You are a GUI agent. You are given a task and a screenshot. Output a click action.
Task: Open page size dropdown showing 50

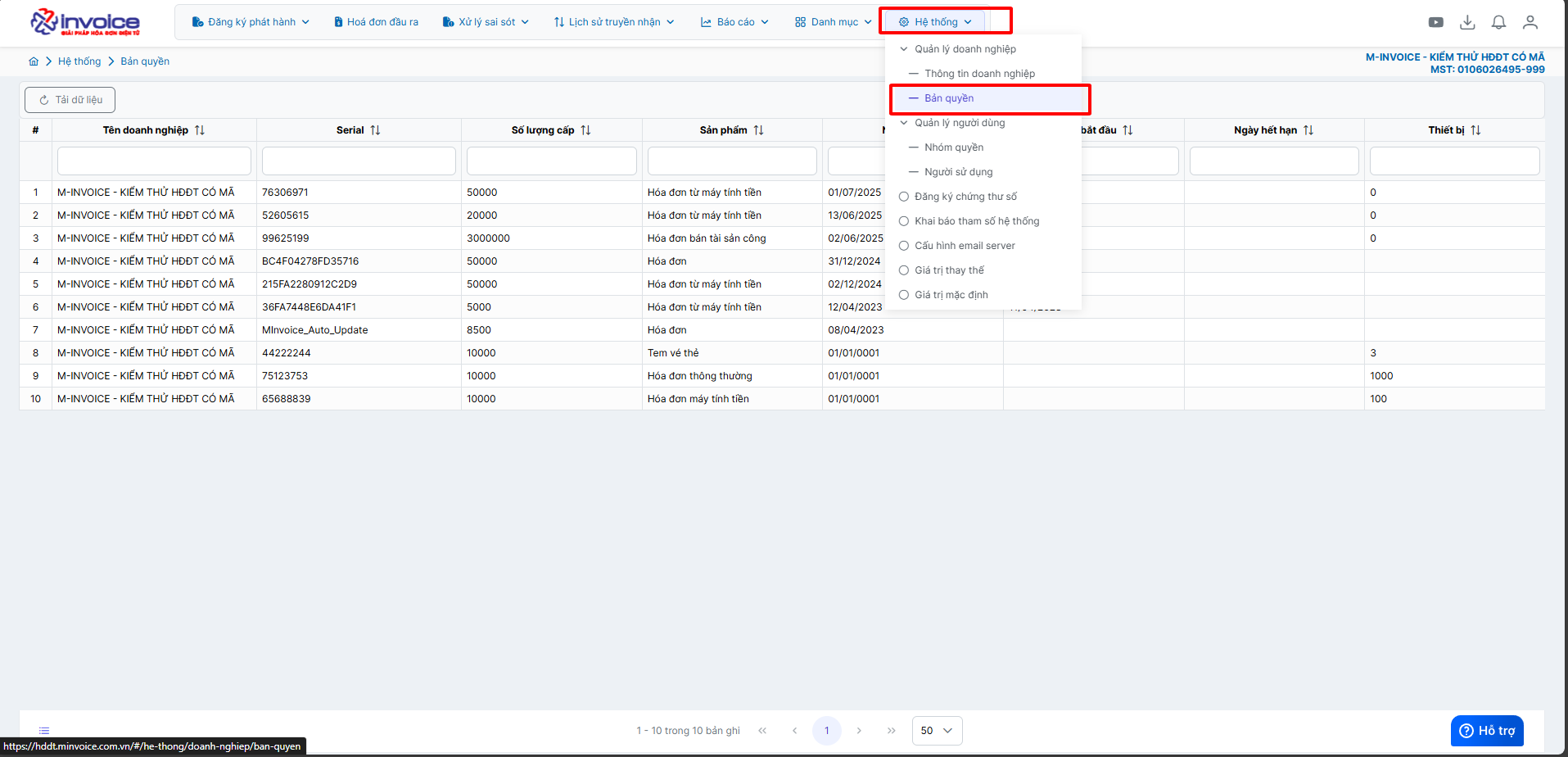937,731
